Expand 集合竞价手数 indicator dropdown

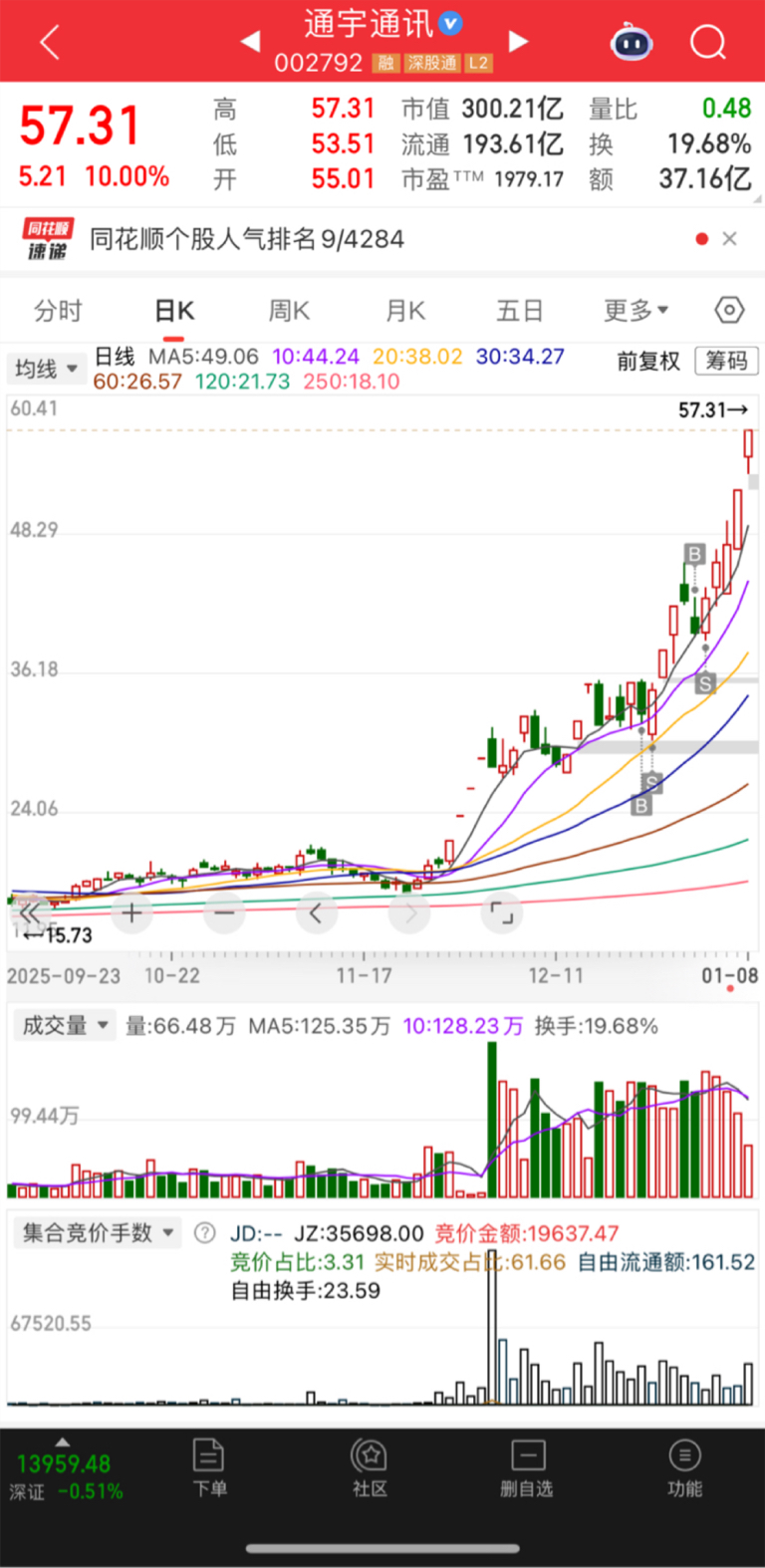click(x=98, y=1233)
